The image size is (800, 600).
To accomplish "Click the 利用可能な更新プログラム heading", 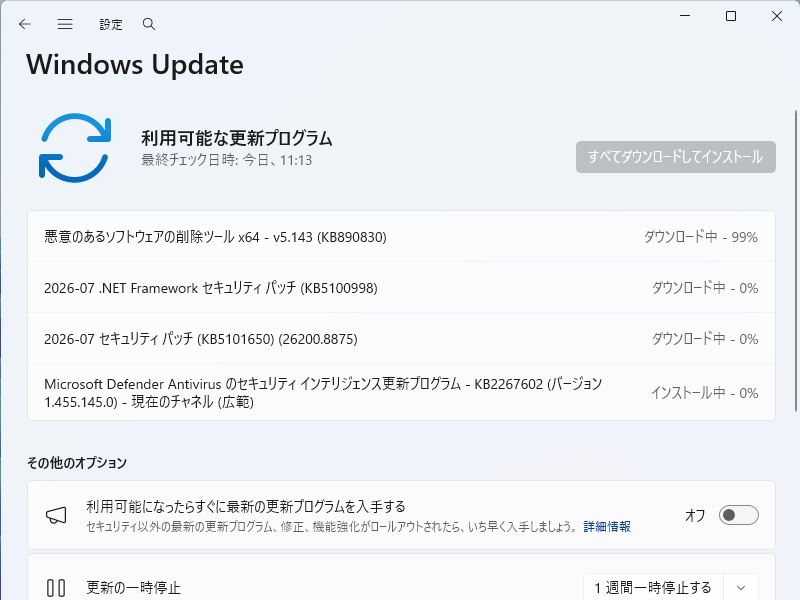I will (237, 138).
